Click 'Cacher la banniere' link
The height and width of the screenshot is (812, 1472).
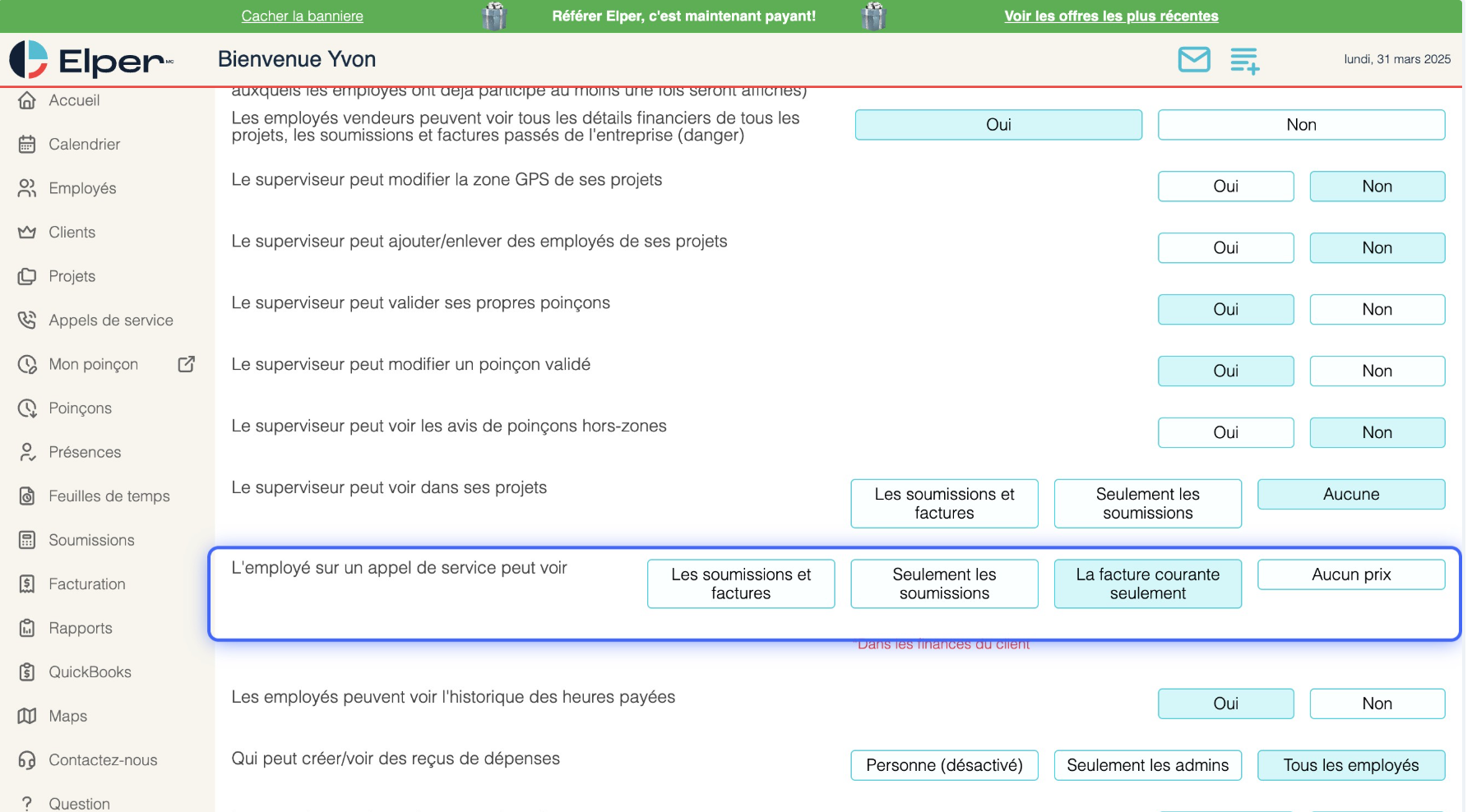coord(302,16)
